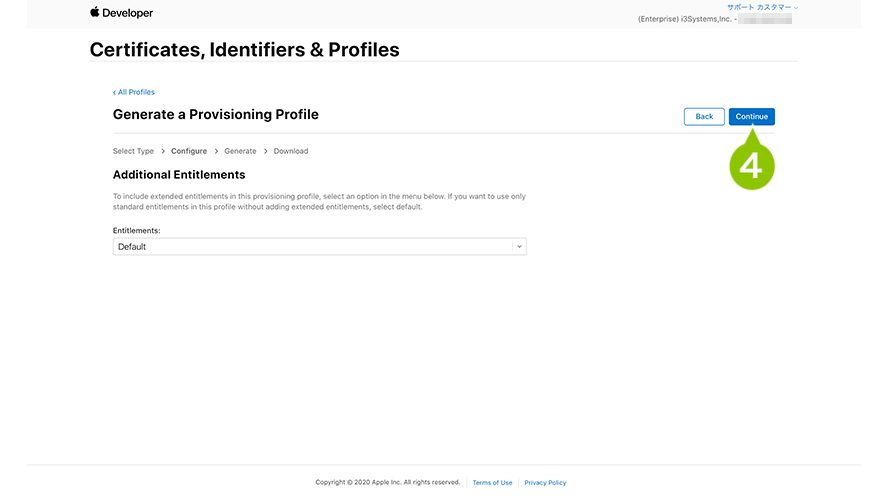Viewport: 889px width, 500px height.
Task: Open Terms of Use footer link
Action: [x=492, y=482]
